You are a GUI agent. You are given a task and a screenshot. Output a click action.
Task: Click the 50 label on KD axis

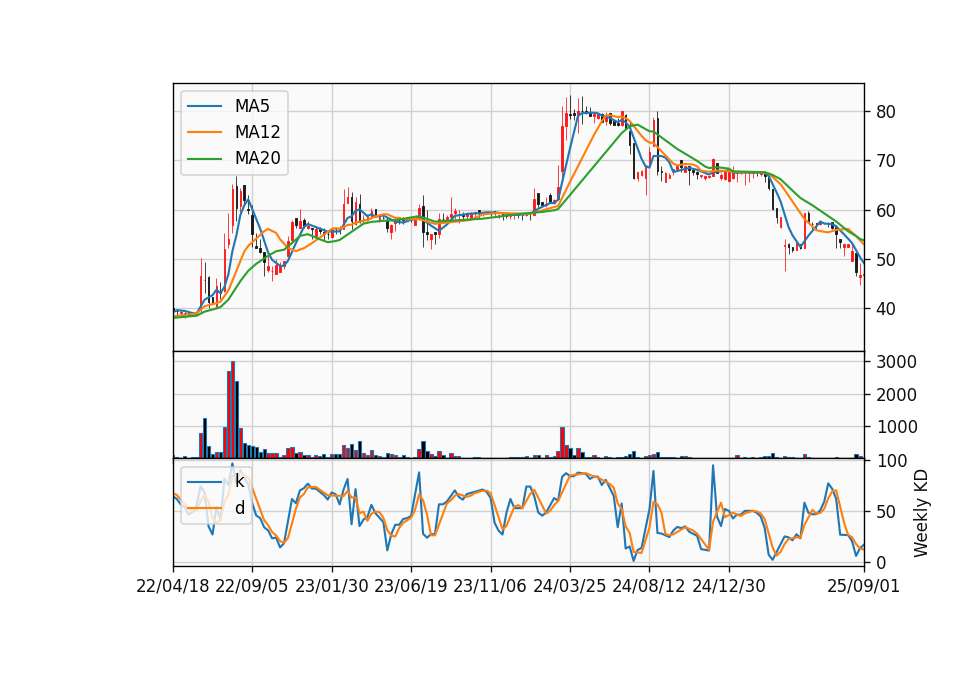point(885,512)
